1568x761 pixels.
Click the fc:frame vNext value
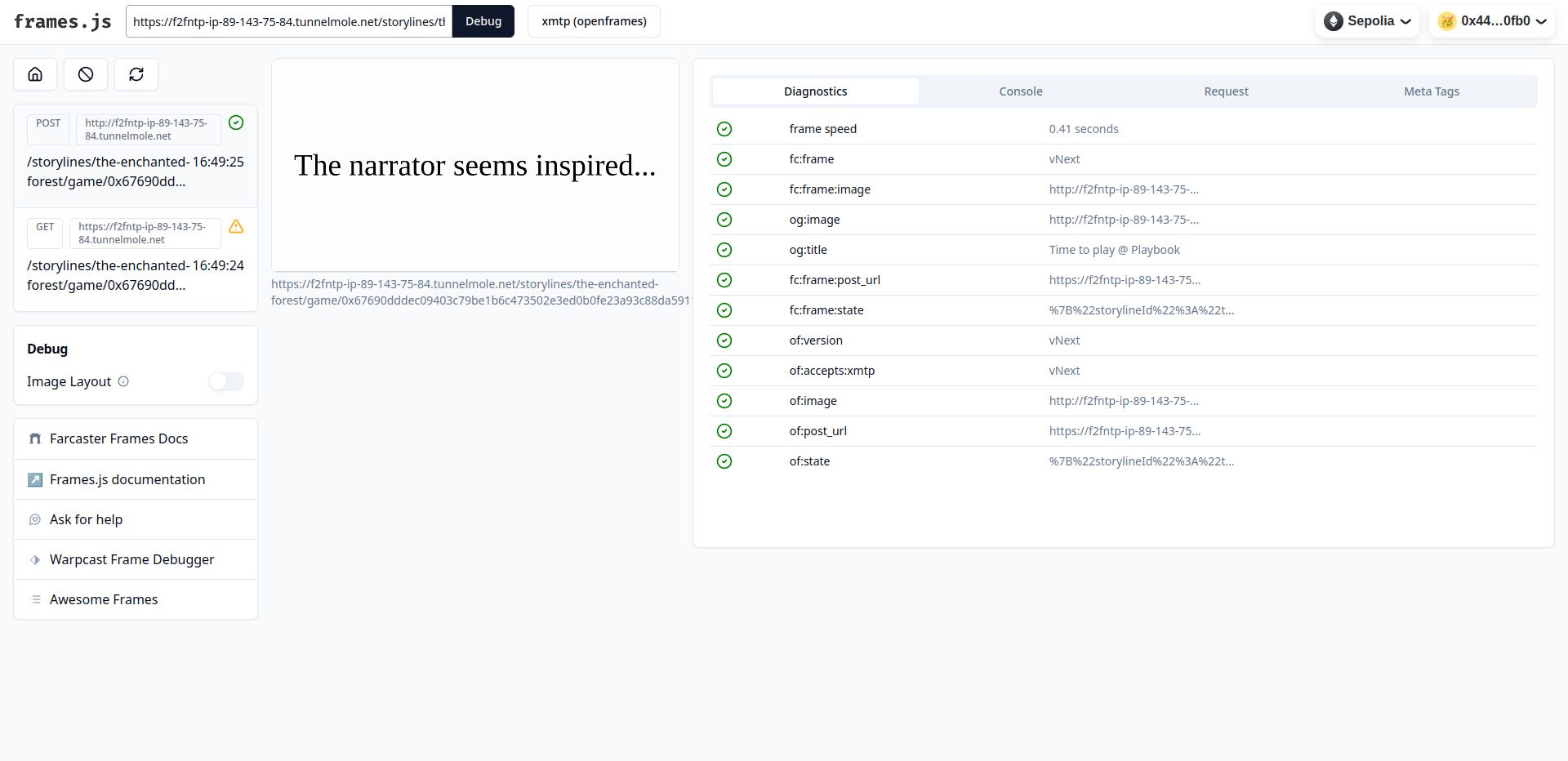click(x=1064, y=159)
